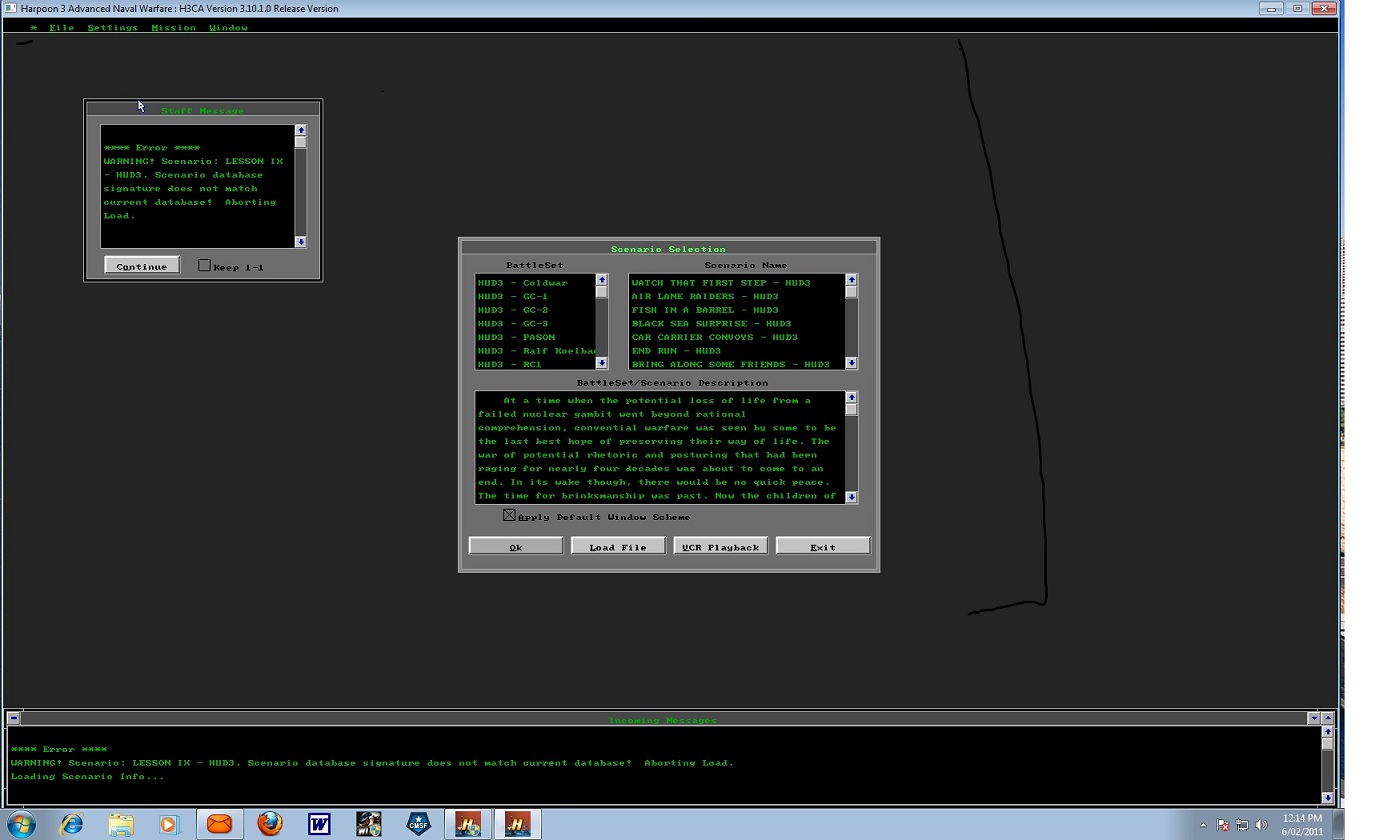Select scenario BLACK SEA SURPRISE - HUD3
This screenshot has width=1383, height=840.
(711, 324)
